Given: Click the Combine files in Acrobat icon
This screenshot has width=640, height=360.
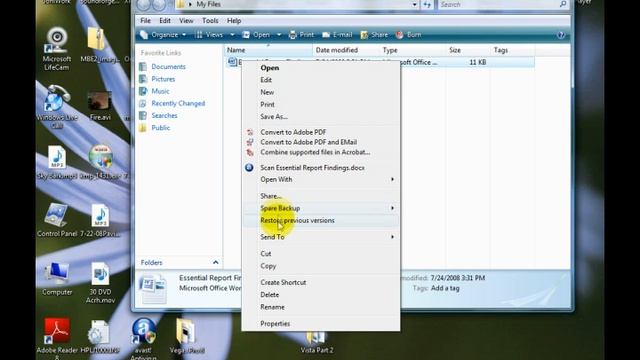Looking at the screenshot, I should coord(250,152).
